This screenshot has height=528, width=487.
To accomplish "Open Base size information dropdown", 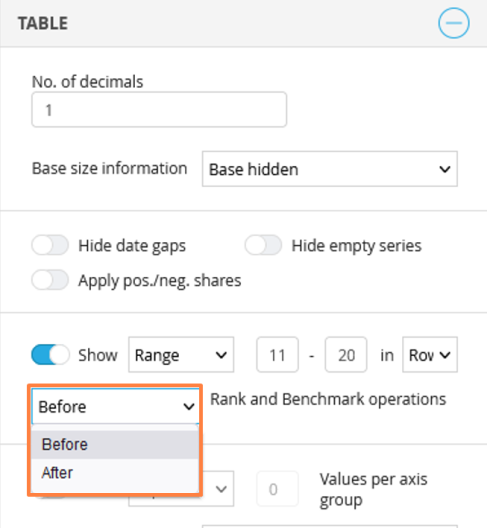I will tap(330, 169).
